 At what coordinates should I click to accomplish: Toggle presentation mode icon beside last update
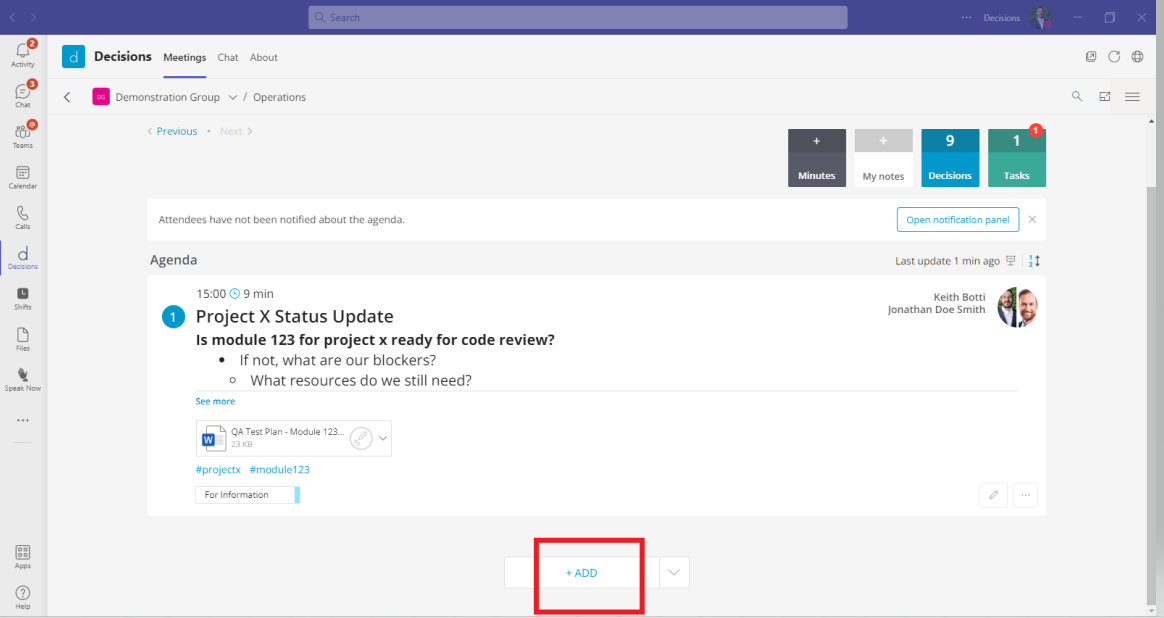1011,261
